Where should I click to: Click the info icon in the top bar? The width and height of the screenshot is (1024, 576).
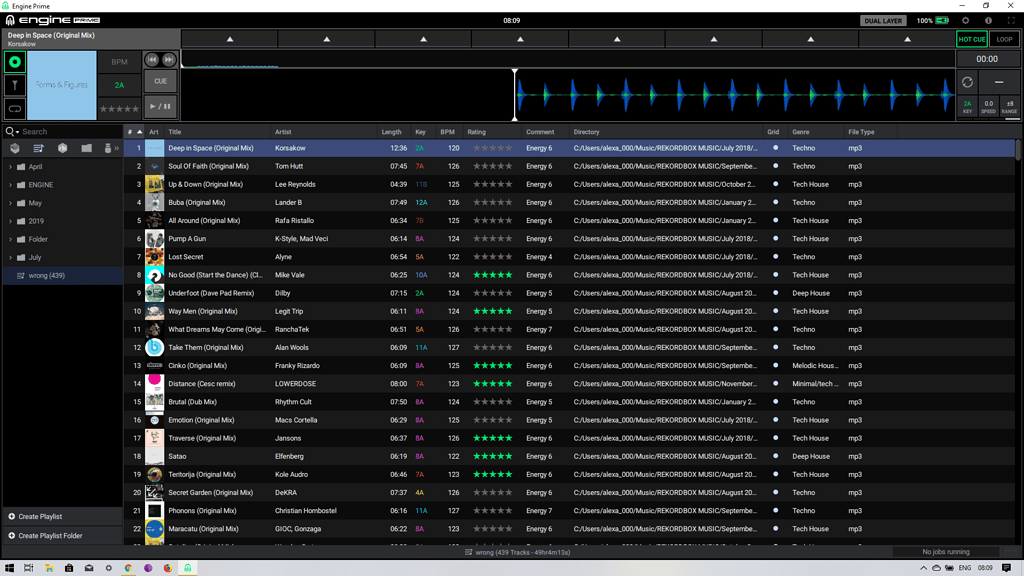[989, 21]
